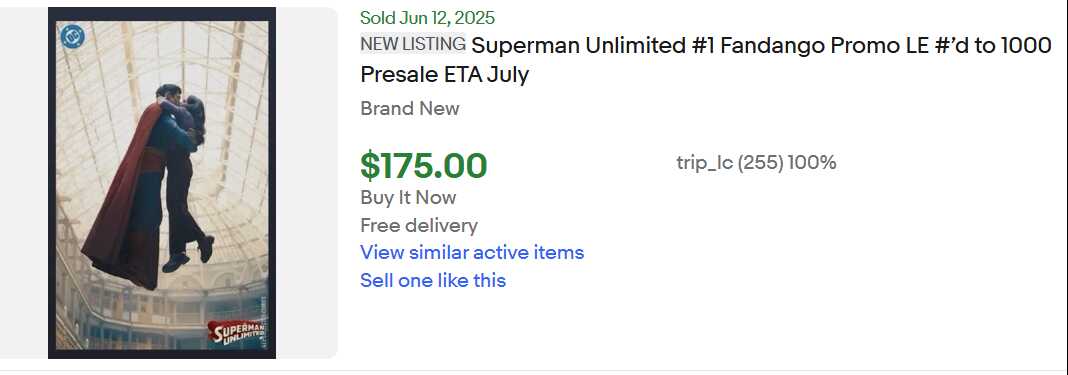Click the Brand New condition text
Screen dimensions: 1068x375
[410, 108]
